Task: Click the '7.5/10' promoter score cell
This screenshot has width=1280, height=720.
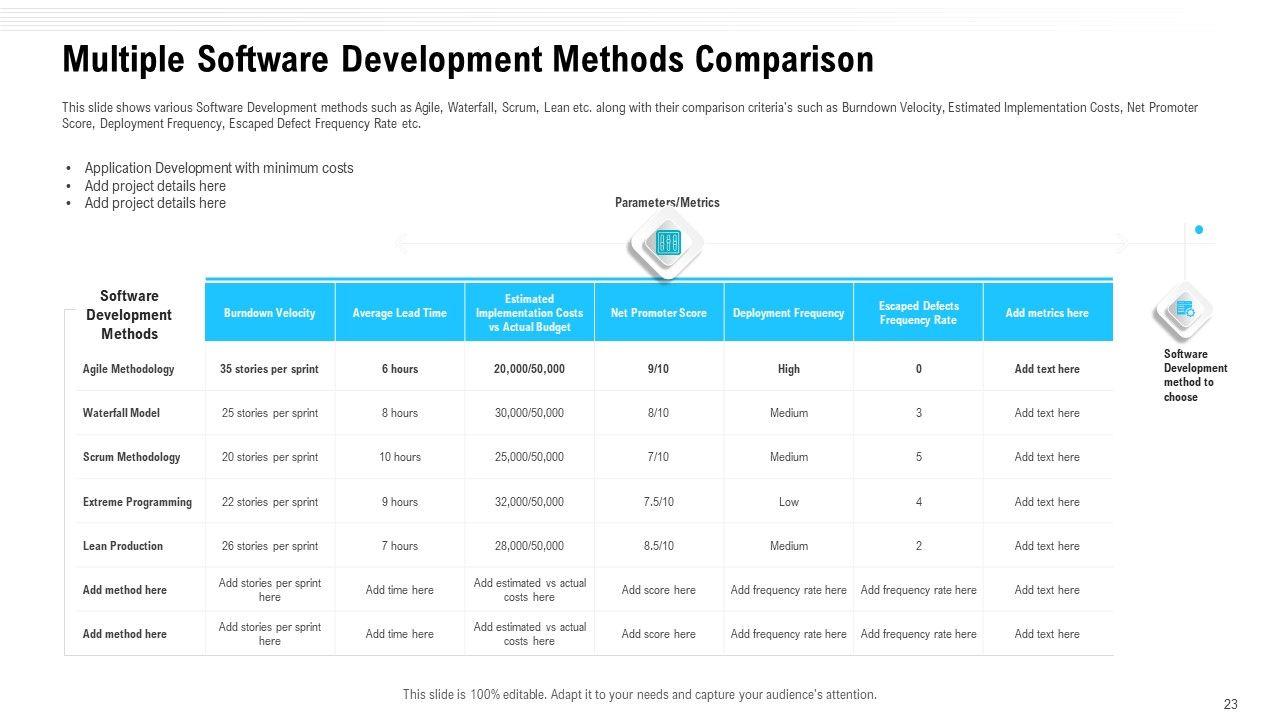Action: [658, 502]
